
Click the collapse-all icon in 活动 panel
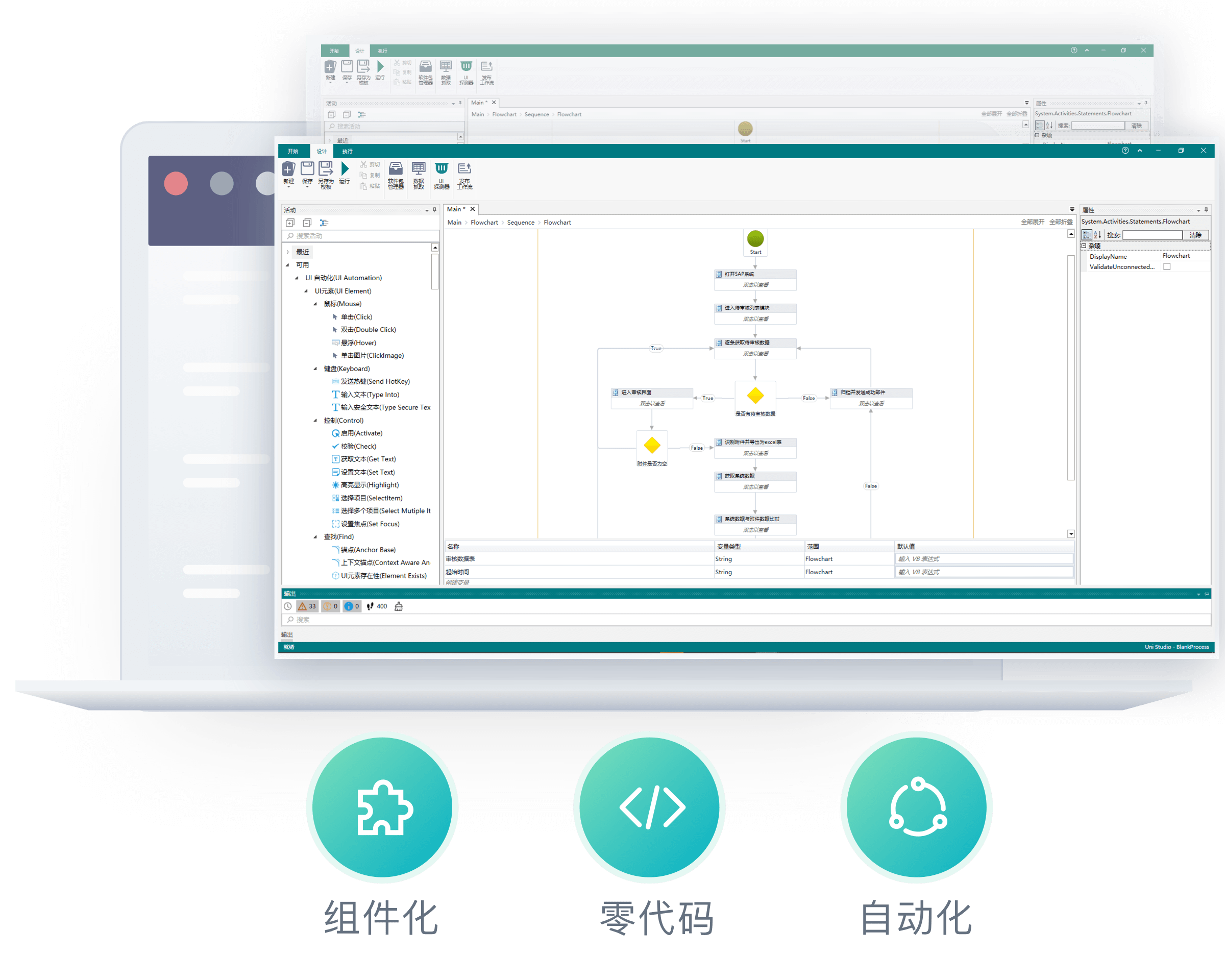coord(307,223)
